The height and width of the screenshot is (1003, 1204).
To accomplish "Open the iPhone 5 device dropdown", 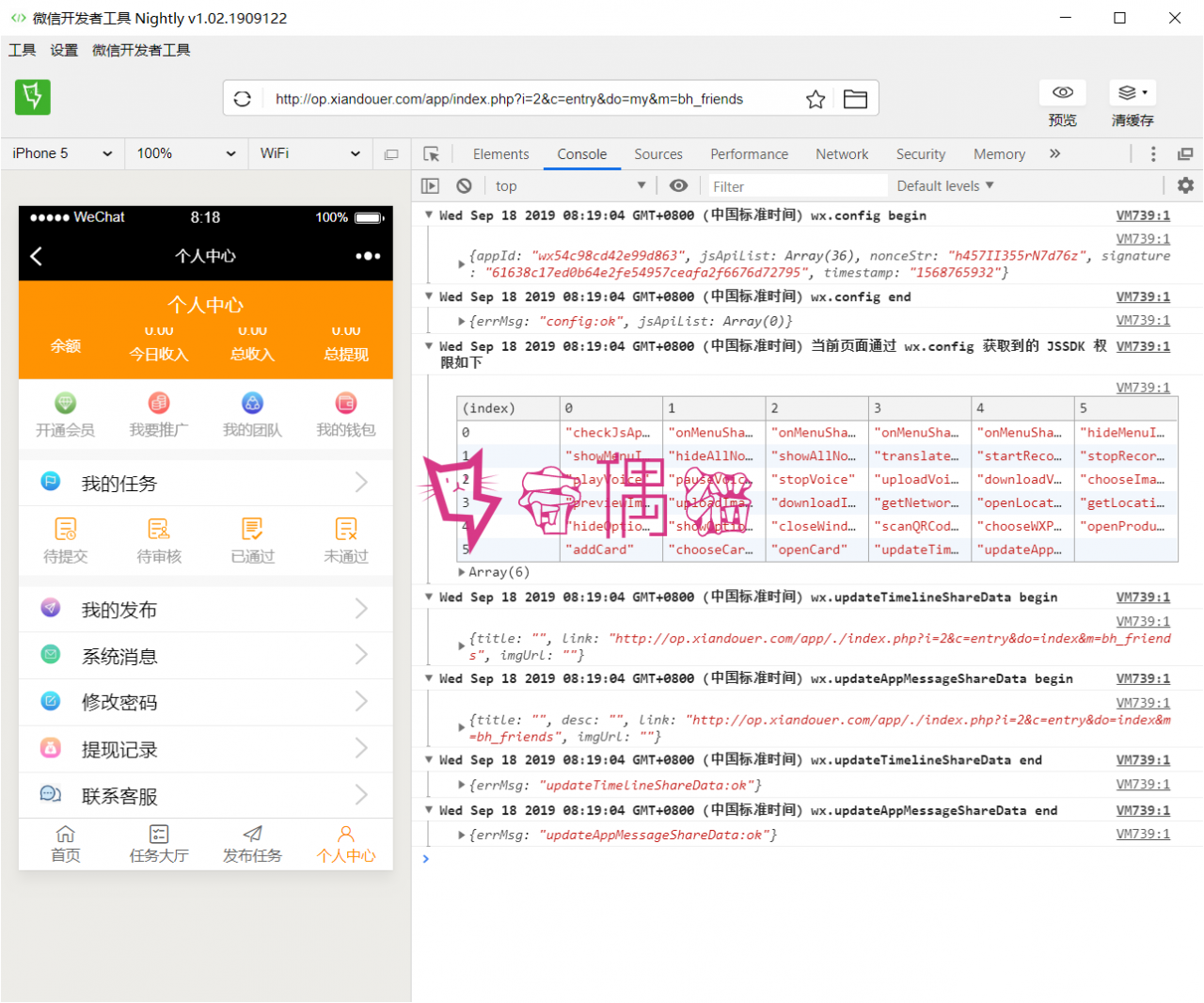I will pos(63,153).
